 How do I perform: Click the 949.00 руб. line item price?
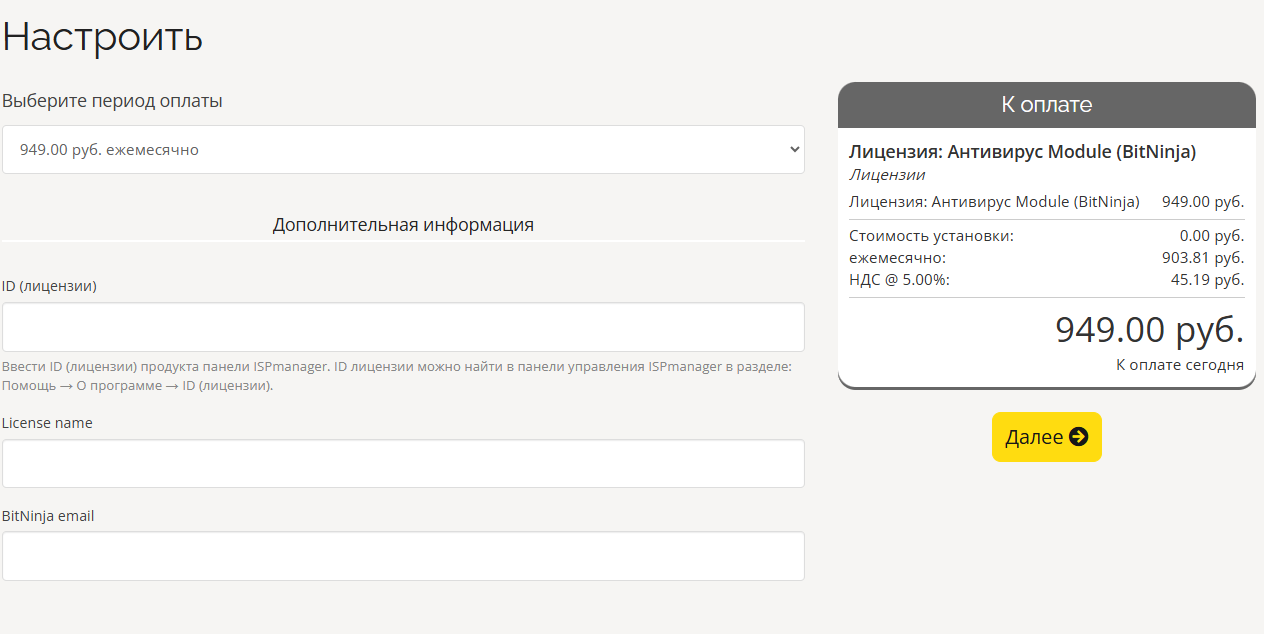(x=1203, y=202)
